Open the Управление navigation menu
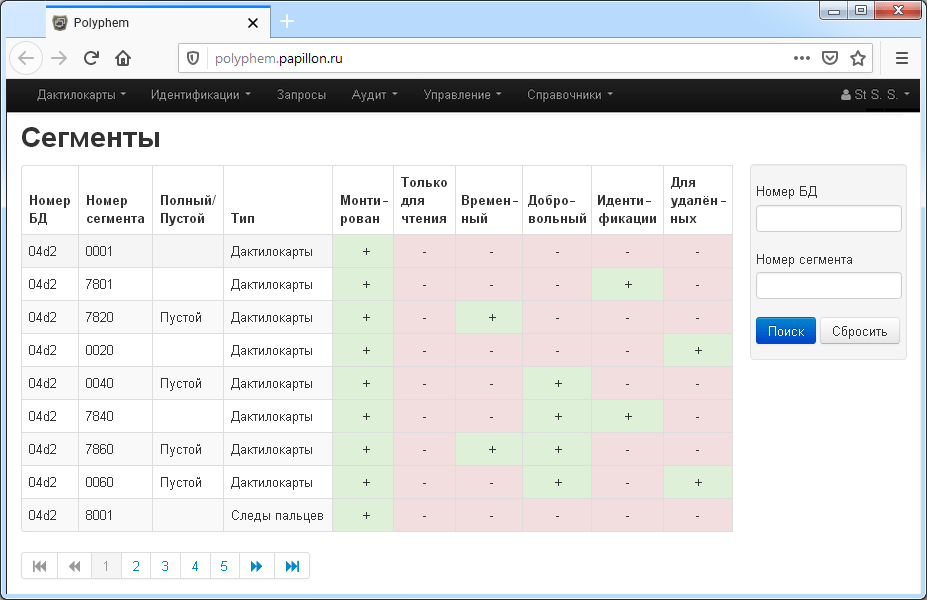The image size is (927, 600). 463,95
